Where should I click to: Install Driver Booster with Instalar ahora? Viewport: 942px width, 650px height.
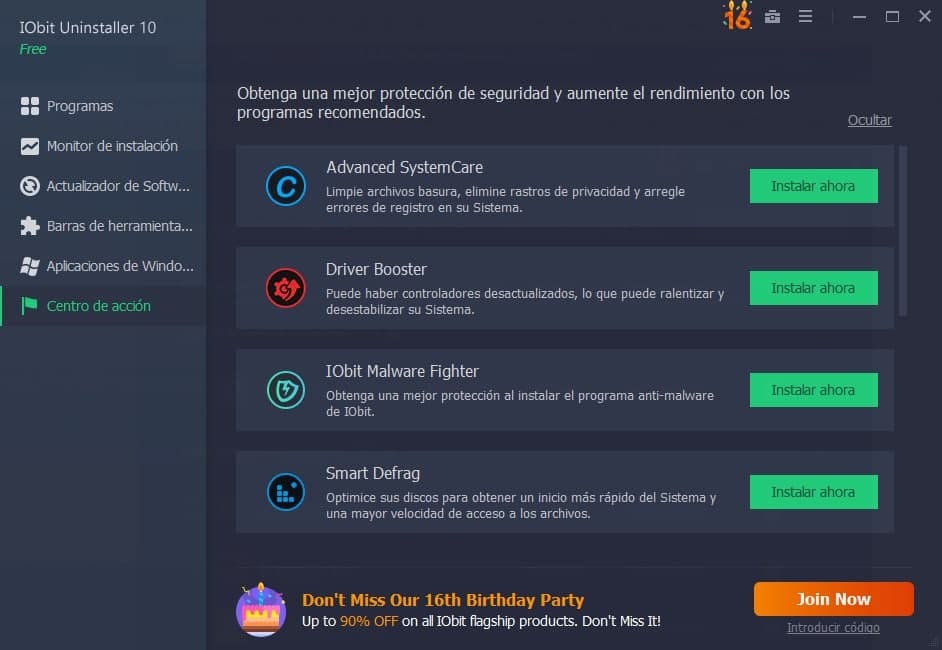[813, 288]
